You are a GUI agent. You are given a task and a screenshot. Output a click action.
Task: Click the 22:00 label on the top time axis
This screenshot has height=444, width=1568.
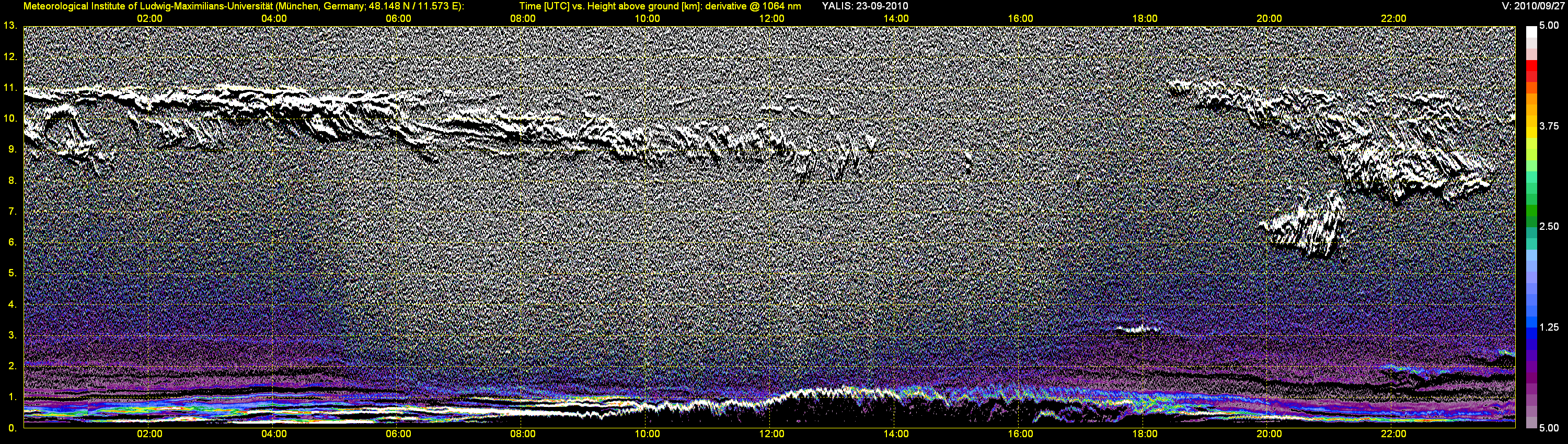click(1393, 18)
